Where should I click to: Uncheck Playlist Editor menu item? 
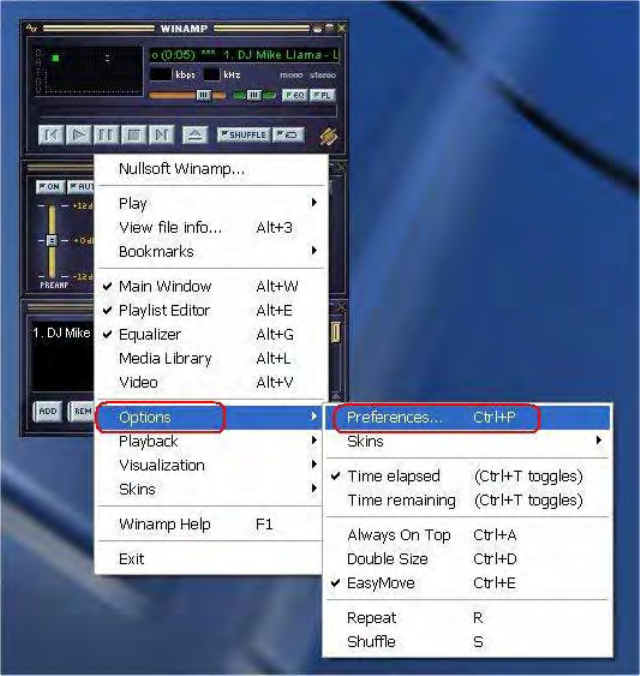[211, 310]
